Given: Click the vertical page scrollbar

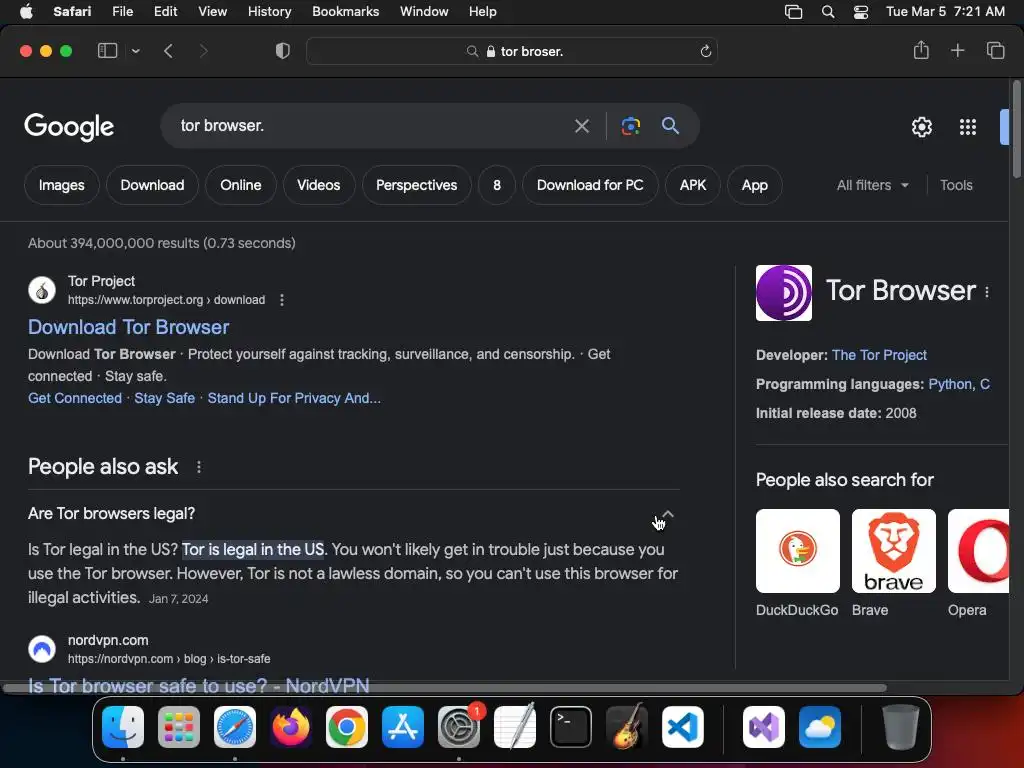Looking at the screenshot, I should [1016, 129].
